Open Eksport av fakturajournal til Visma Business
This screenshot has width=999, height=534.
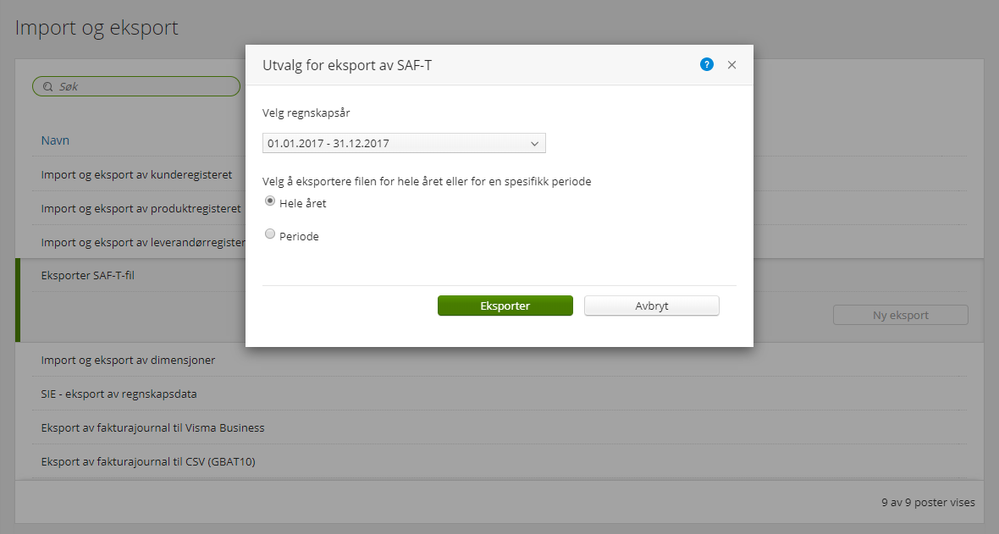(152, 428)
